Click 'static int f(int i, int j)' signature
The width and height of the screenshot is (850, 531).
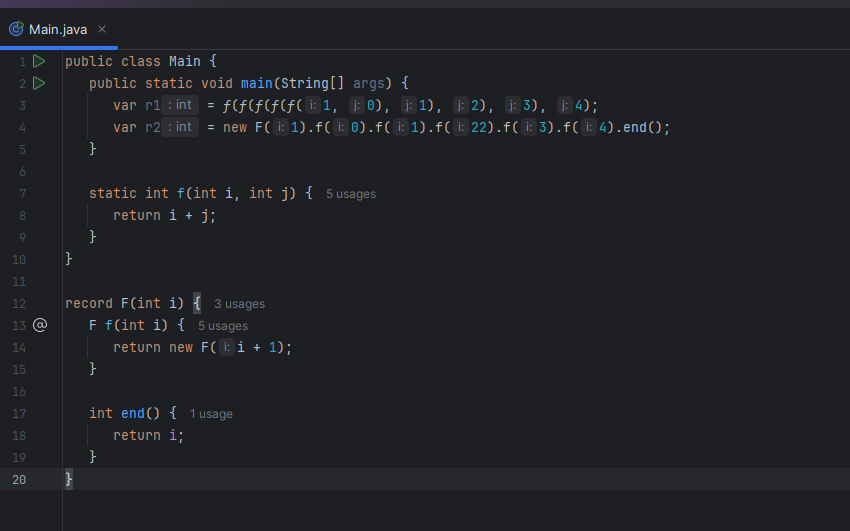point(192,193)
